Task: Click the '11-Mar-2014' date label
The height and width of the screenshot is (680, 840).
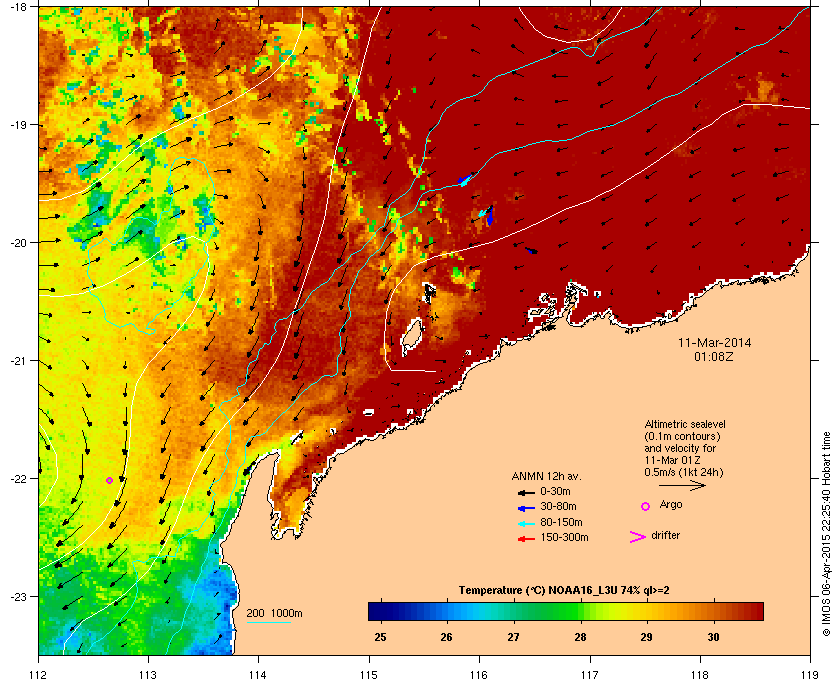Action: click(x=715, y=342)
